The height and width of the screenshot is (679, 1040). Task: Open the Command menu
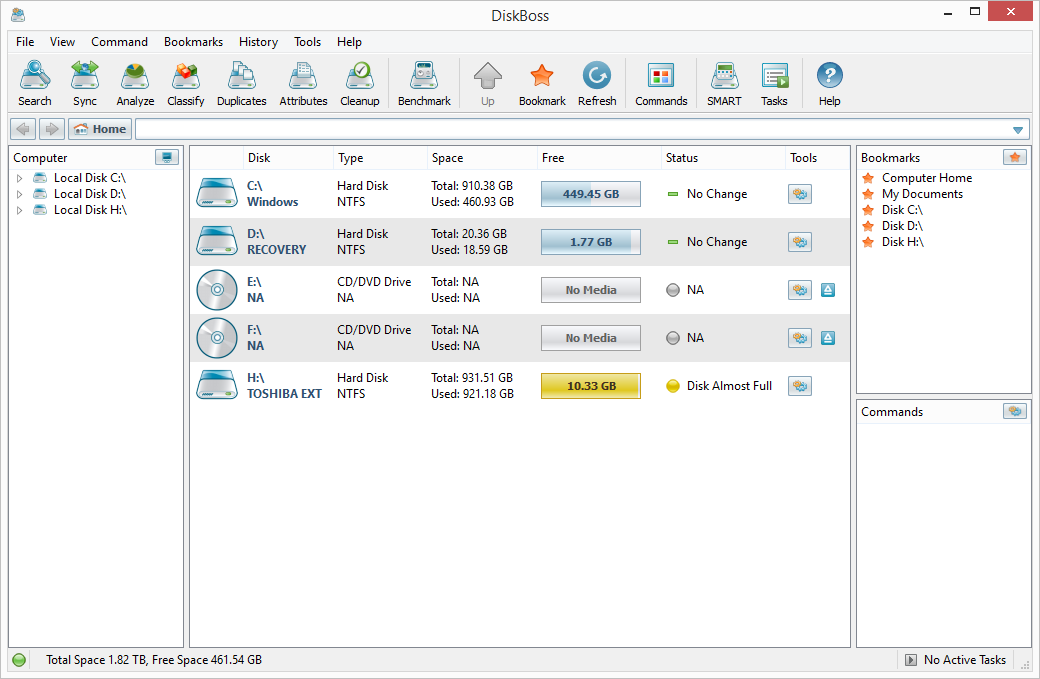point(119,42)
